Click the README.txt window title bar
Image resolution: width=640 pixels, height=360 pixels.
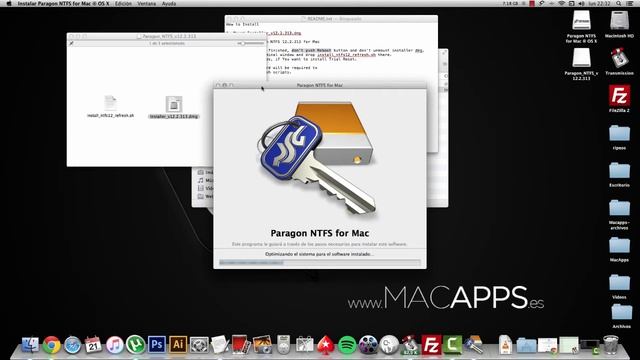click(331, 19)
